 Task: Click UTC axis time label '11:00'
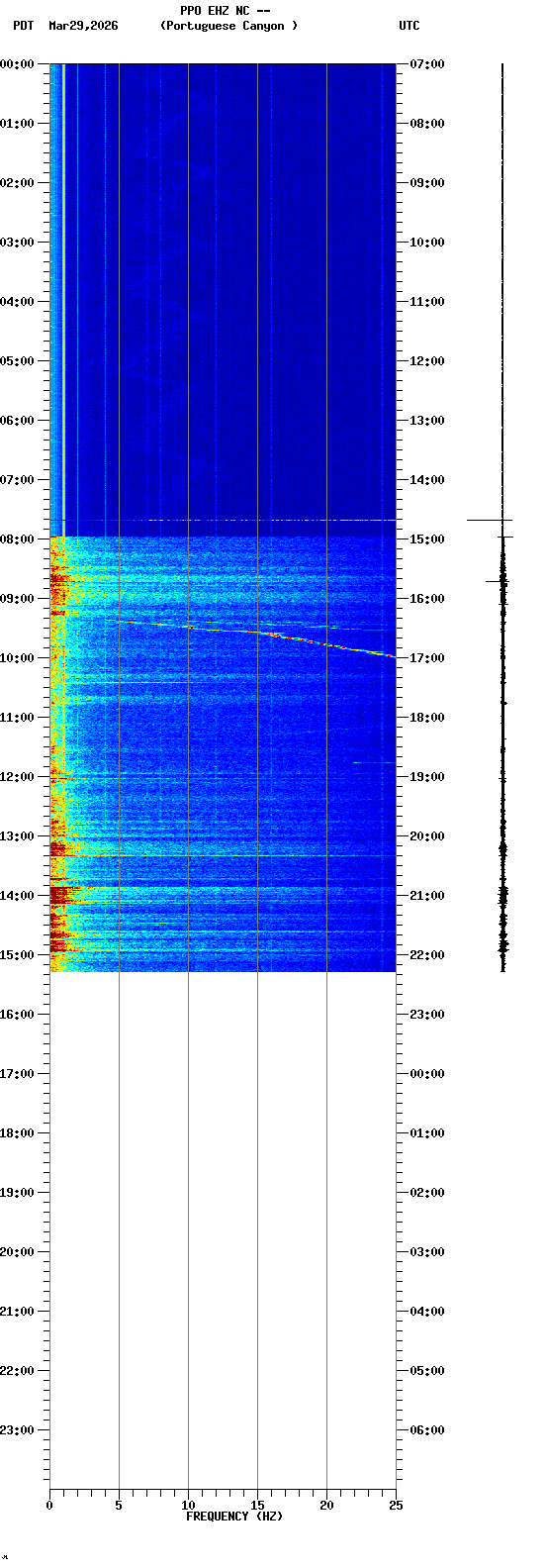pos(427,302)
